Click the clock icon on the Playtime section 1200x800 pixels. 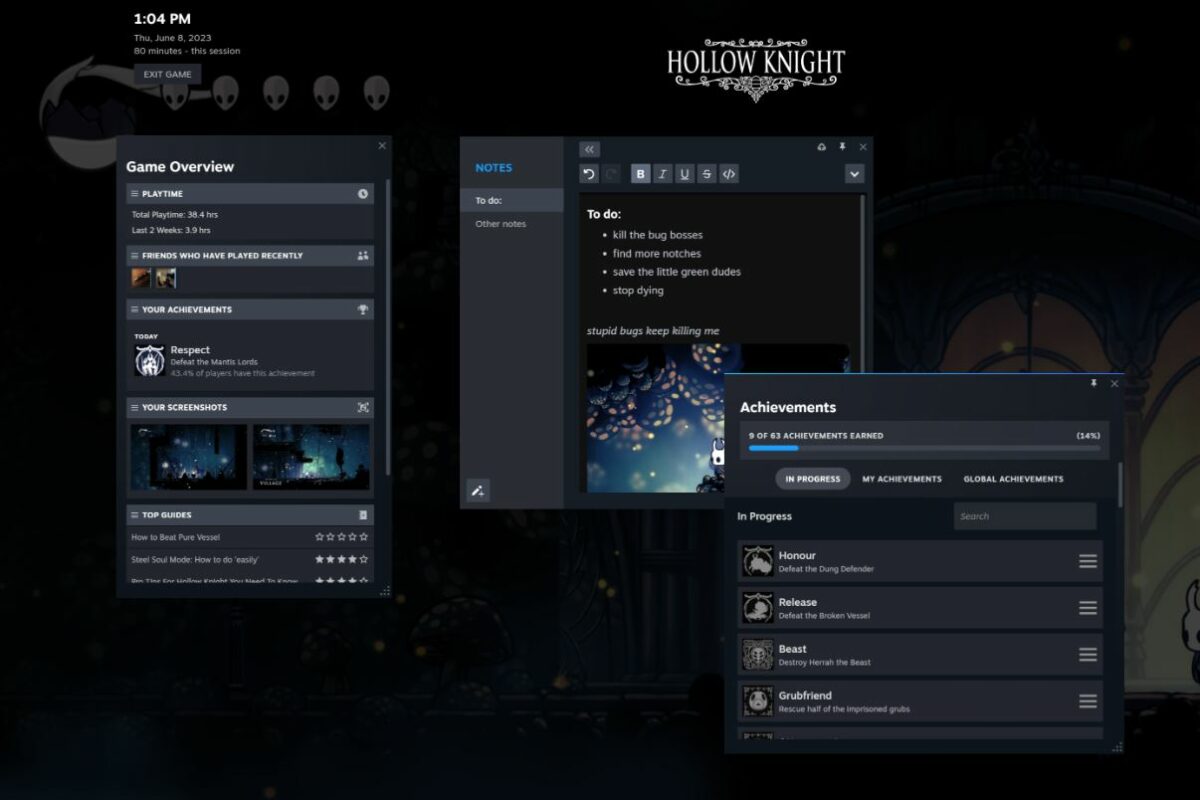(x=363, y=193)
